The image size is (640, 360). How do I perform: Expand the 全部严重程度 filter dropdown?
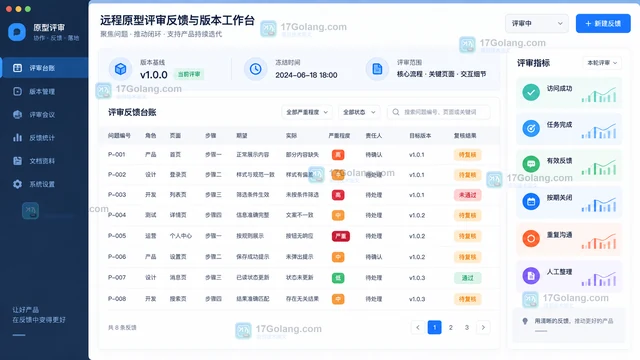pos(307,112)
